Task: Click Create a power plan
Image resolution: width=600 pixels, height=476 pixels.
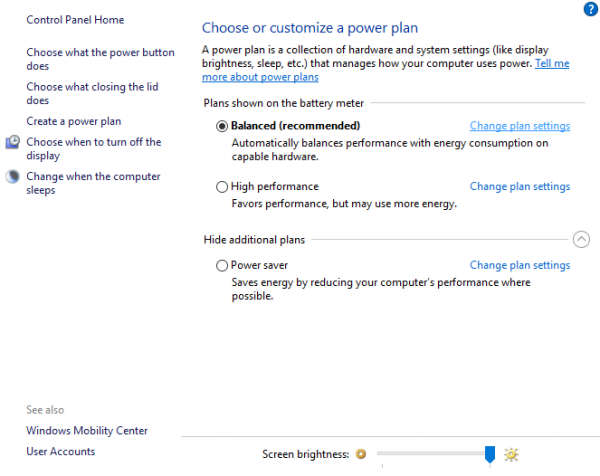Action: pos(74,122)
